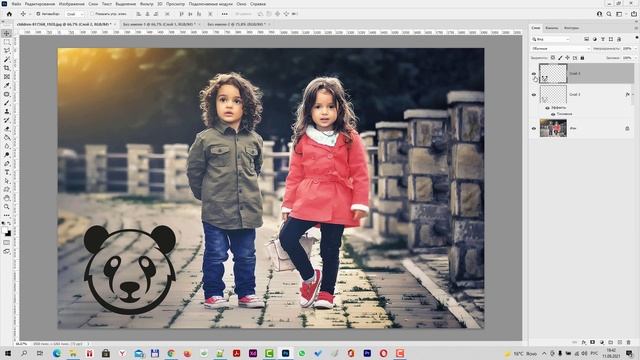Screen dimensions: 640x360
Task: Click the Home icon in options bar
Action: coord(9,14)
